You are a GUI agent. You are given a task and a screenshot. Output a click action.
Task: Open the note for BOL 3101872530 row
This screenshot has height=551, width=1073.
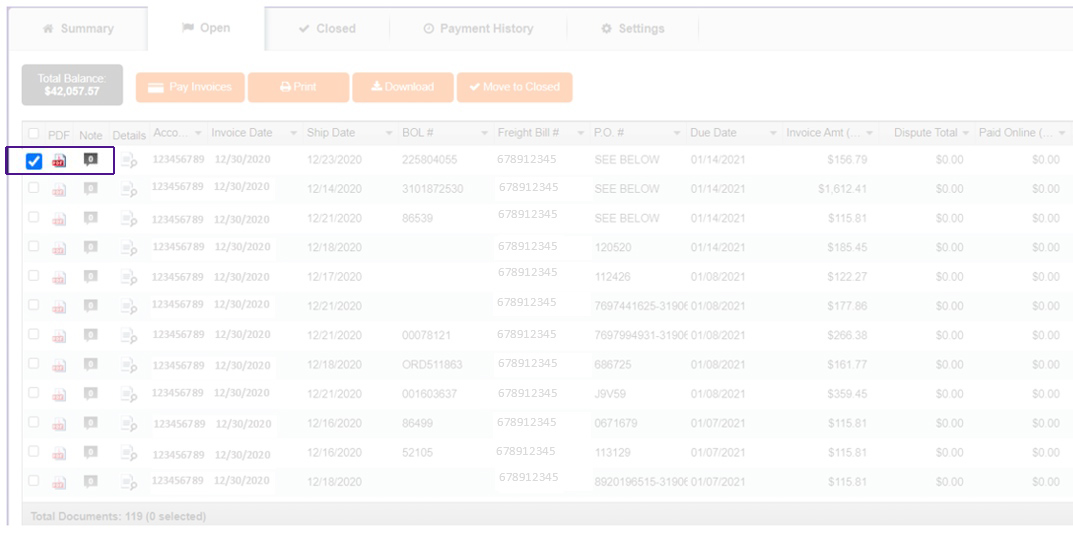[90, 189]
